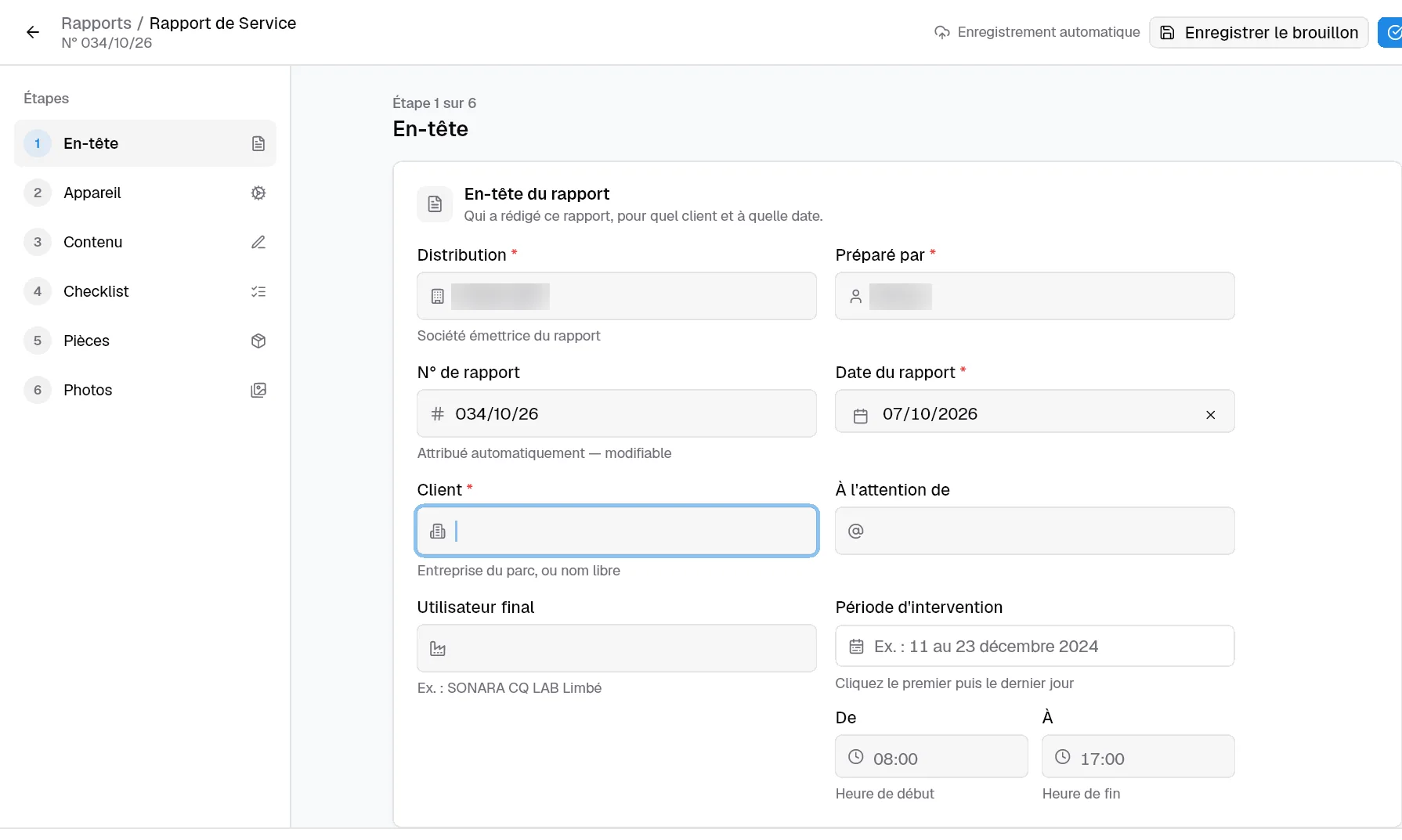
Task: Focus the Client input field
Action: [x=616, y=531]
